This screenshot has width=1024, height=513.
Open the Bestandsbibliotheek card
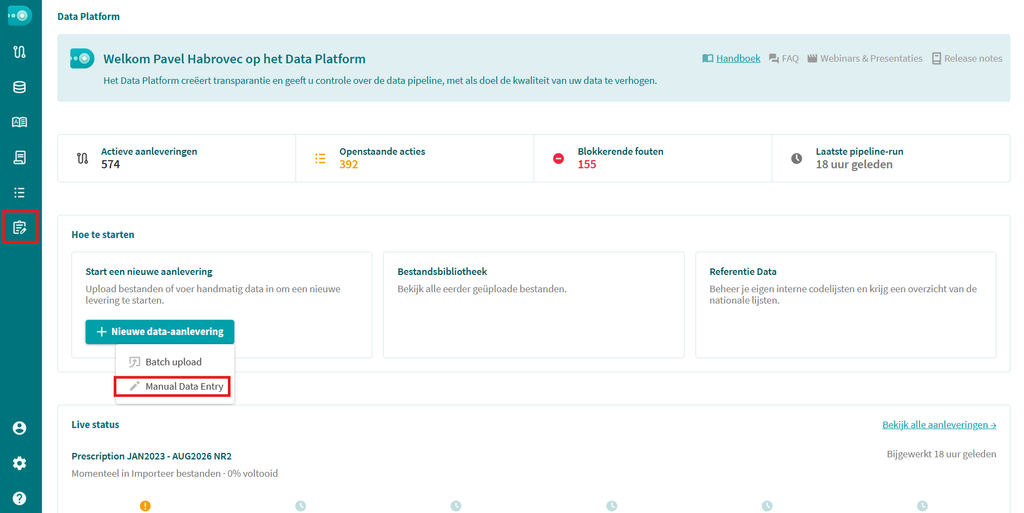coord(534,305)
